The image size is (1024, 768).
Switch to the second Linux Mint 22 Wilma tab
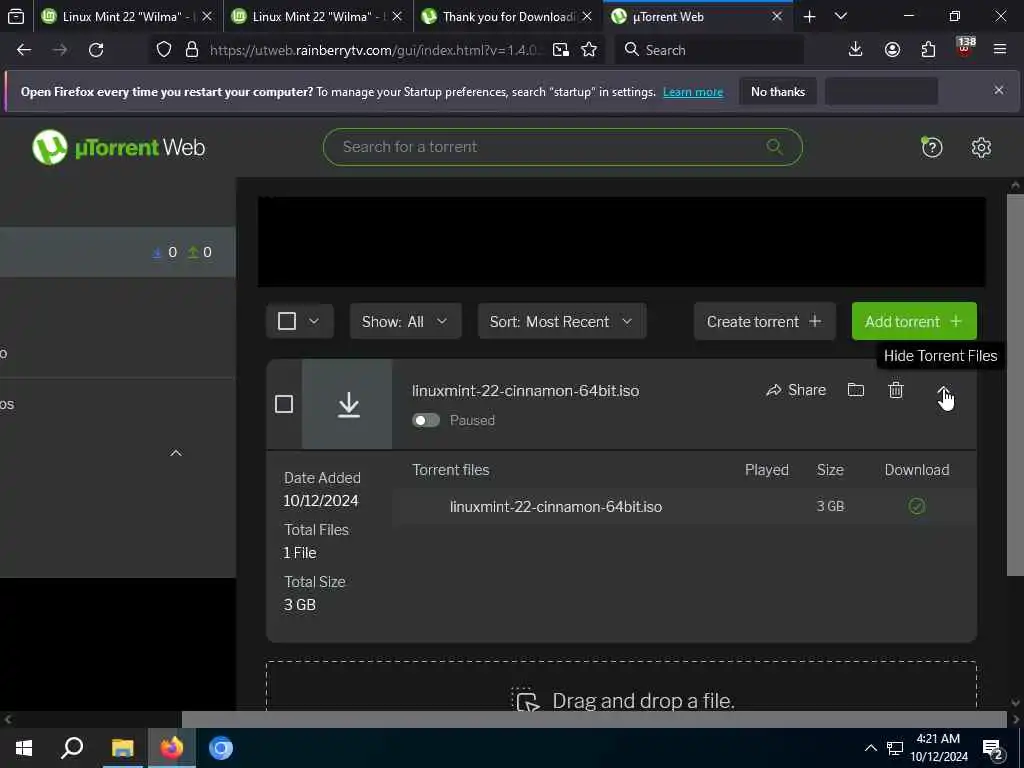317,16
